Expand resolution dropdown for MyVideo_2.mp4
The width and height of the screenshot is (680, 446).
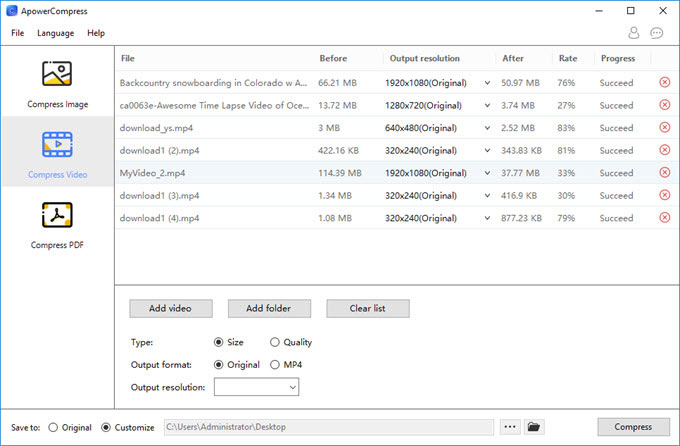pos(487,173)
